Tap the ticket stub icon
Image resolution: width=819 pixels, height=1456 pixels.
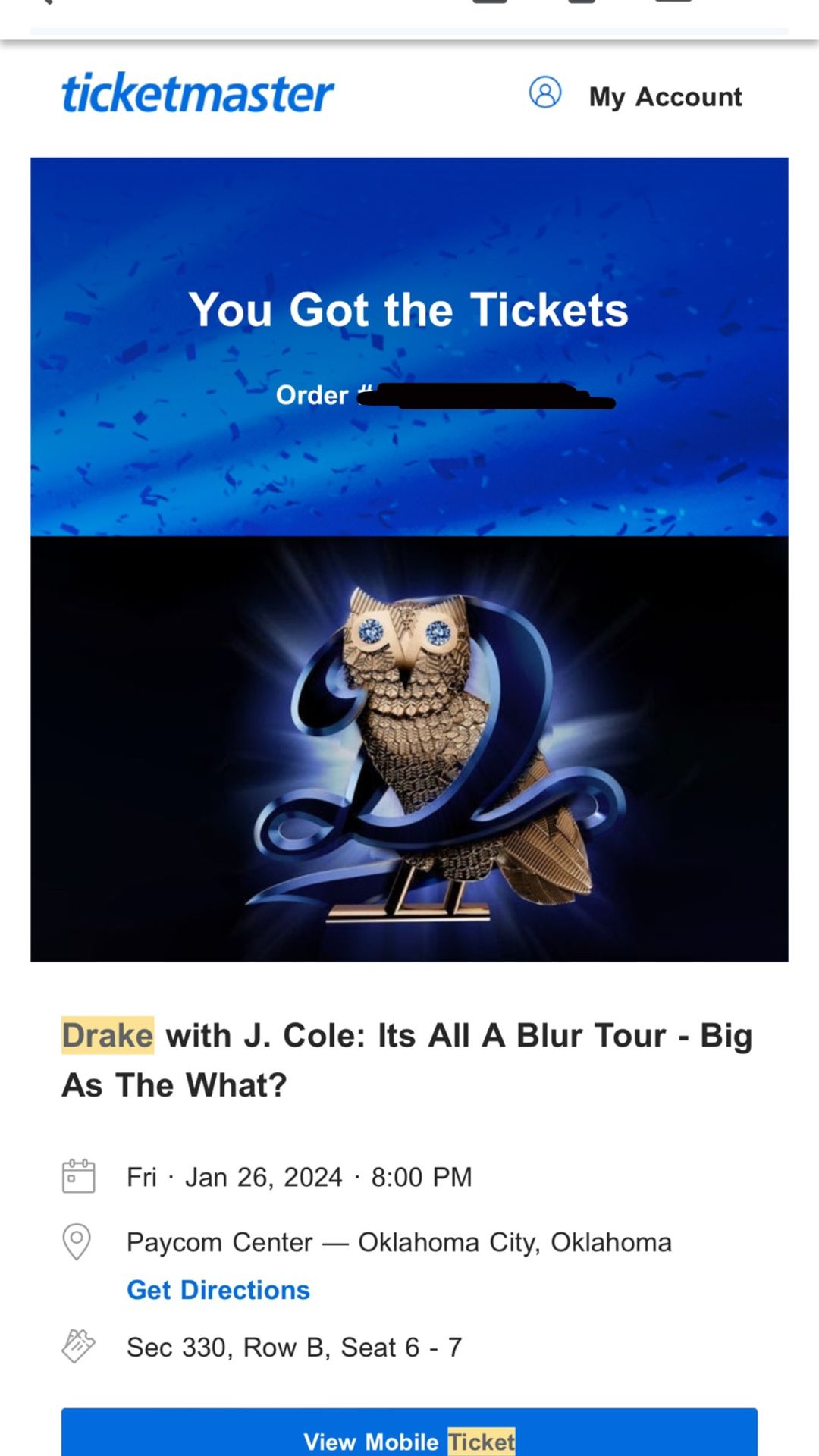point(78,1347)
